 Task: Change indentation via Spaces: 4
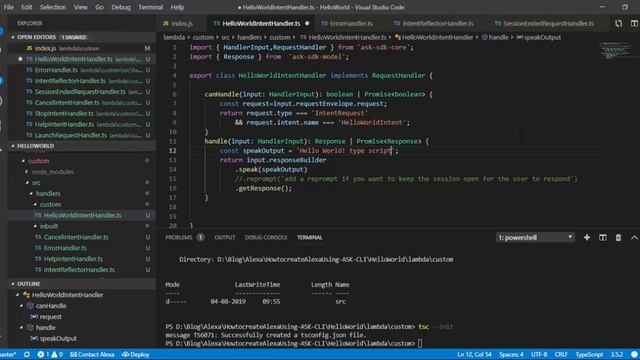(x=511, y=354)
